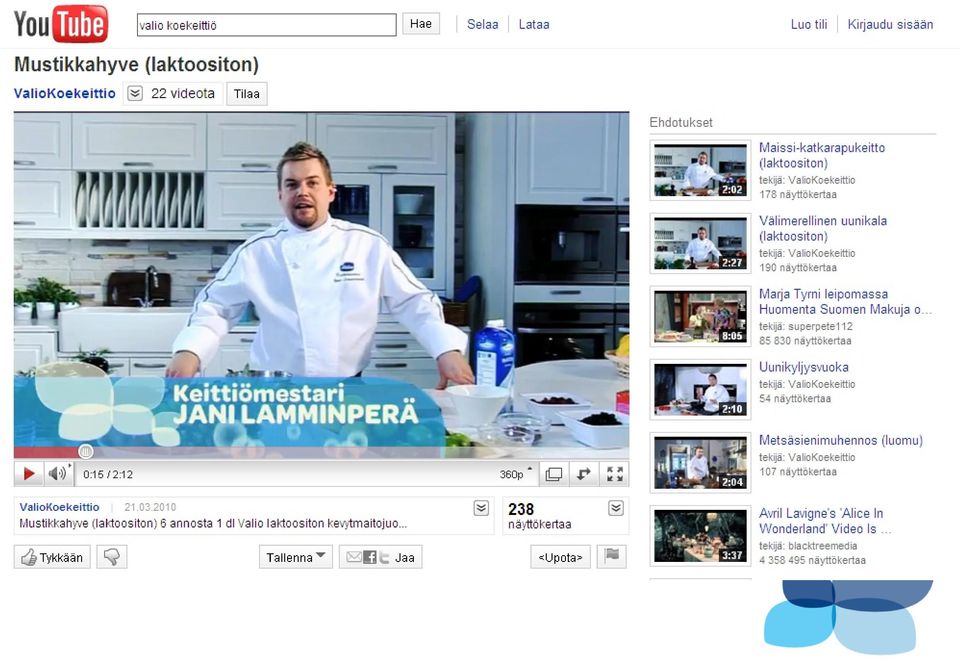Open the 360p quality menu
The height and width of the screenshot is (660, 960).
coord(516,474)
